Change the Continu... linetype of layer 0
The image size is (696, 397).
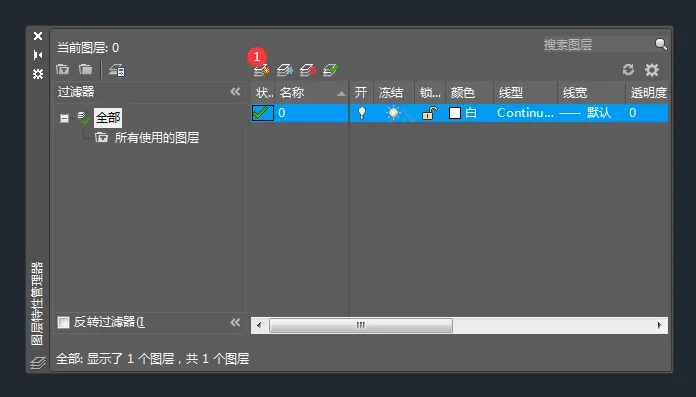525,113
